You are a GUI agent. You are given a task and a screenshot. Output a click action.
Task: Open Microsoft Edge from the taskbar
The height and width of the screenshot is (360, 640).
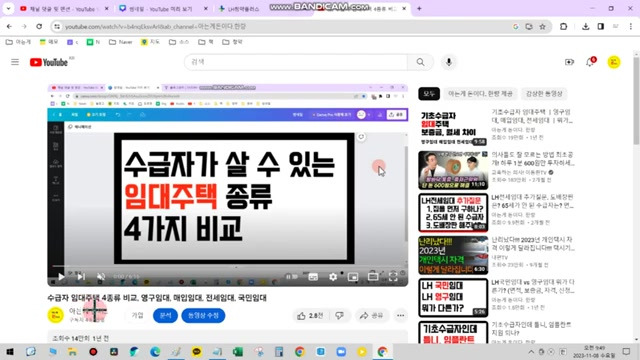click(x=155, y=351)
